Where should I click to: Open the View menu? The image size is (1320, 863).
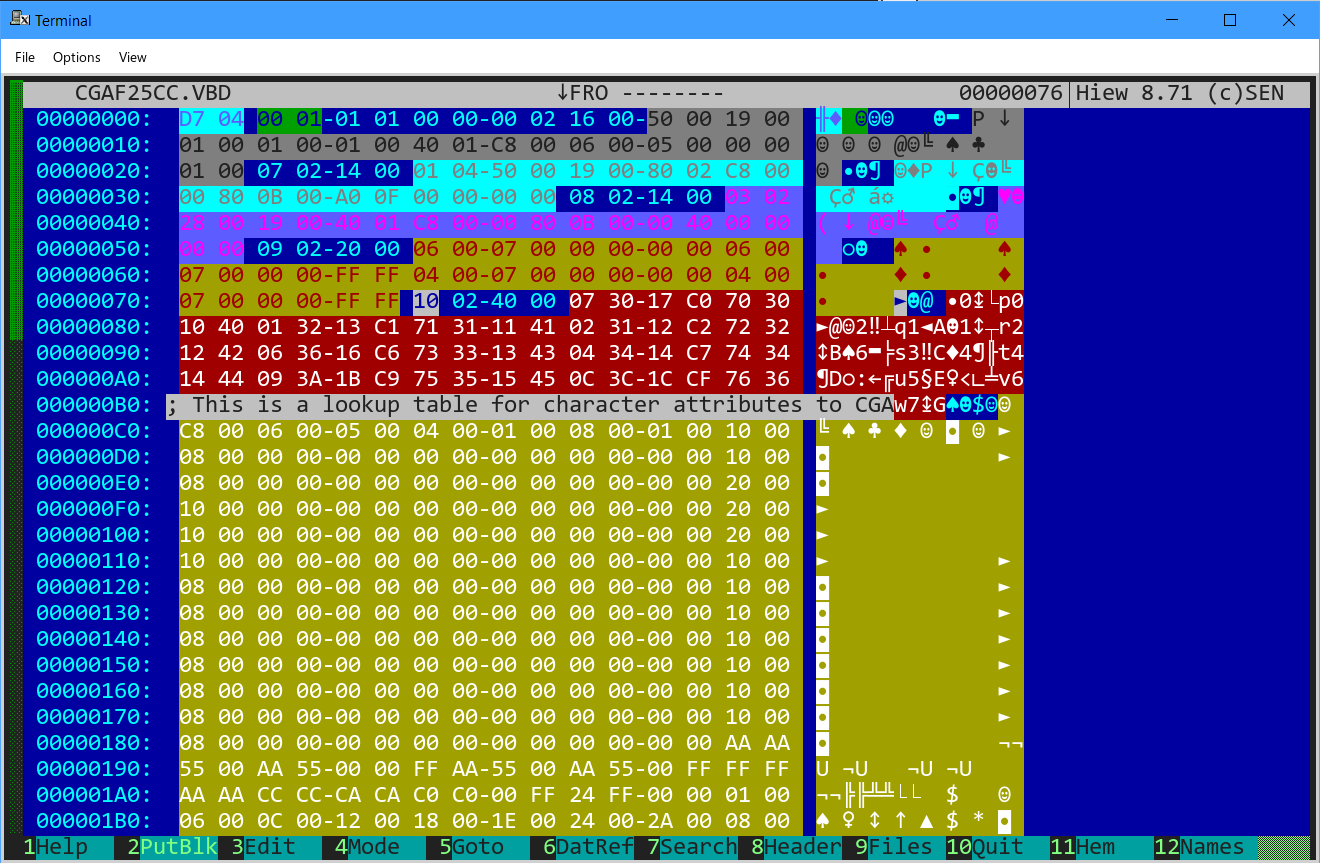click(133, 57)
